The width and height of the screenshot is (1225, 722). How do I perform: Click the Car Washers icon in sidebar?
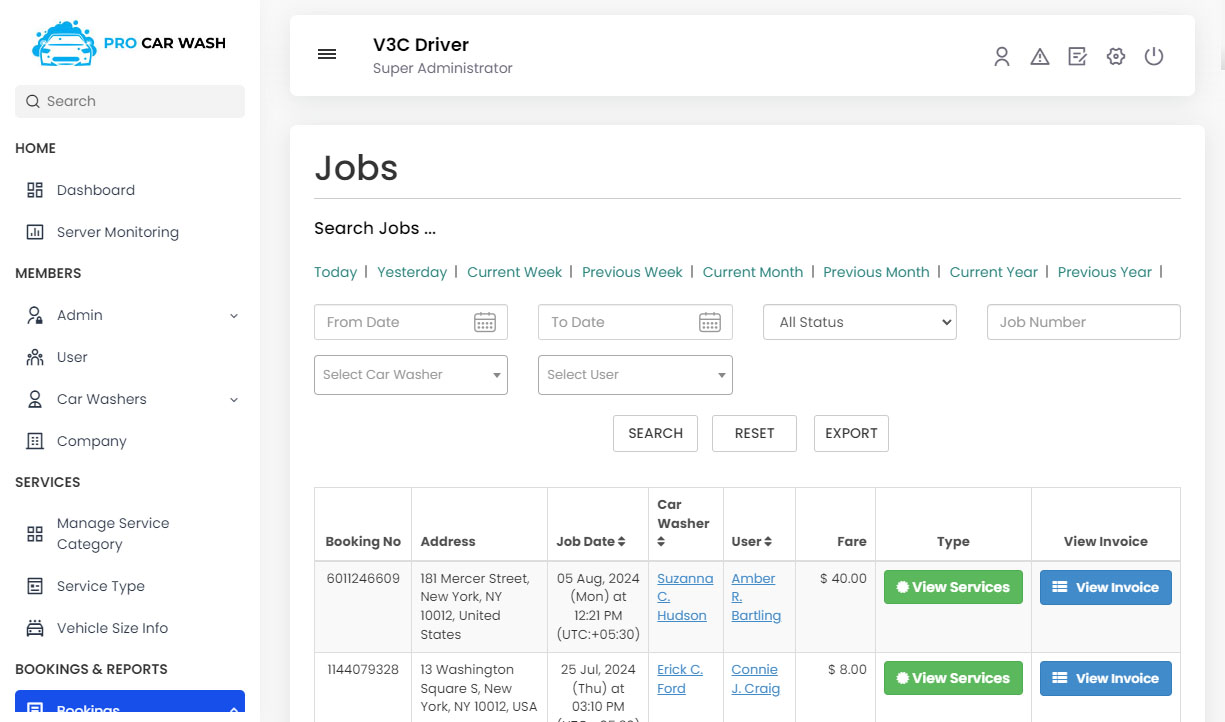tap(35, 399)
